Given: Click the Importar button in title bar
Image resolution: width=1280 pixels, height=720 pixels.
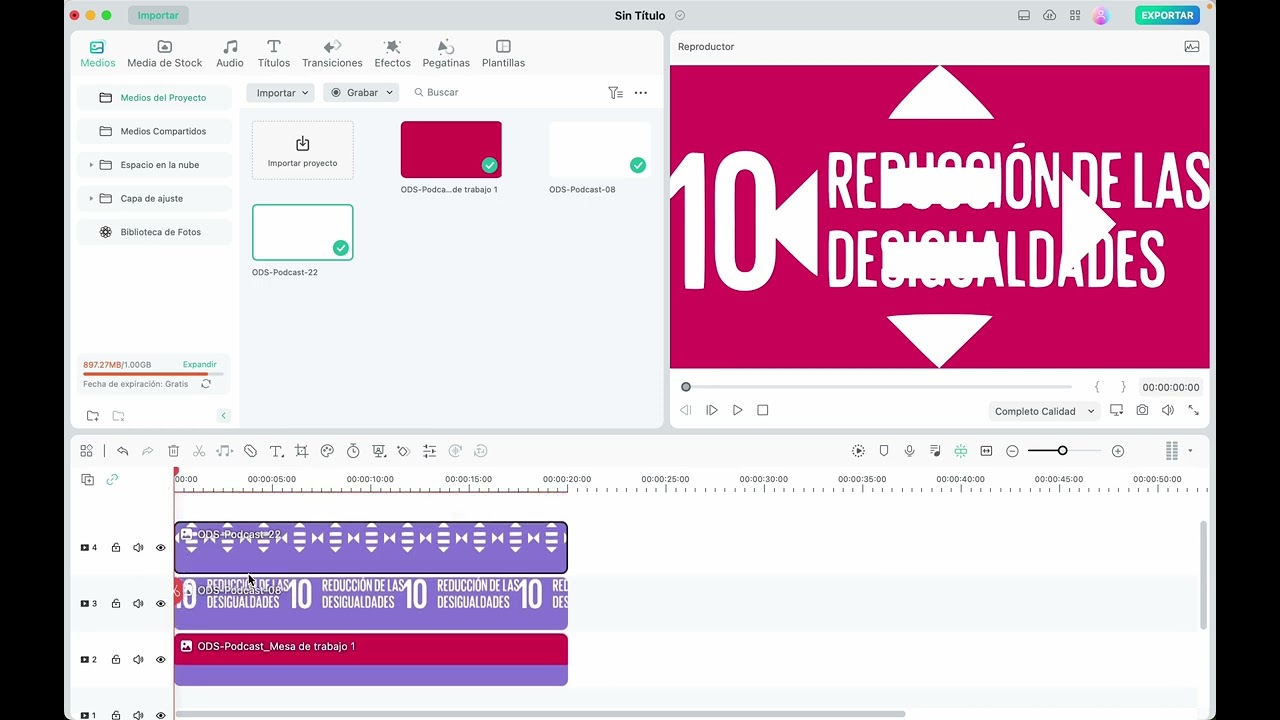Looking at the screenshot, I should pos(158,15).
